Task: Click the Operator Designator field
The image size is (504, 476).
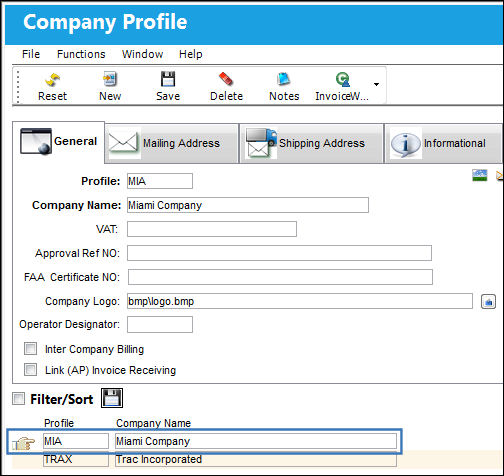Action: [160, 325]
